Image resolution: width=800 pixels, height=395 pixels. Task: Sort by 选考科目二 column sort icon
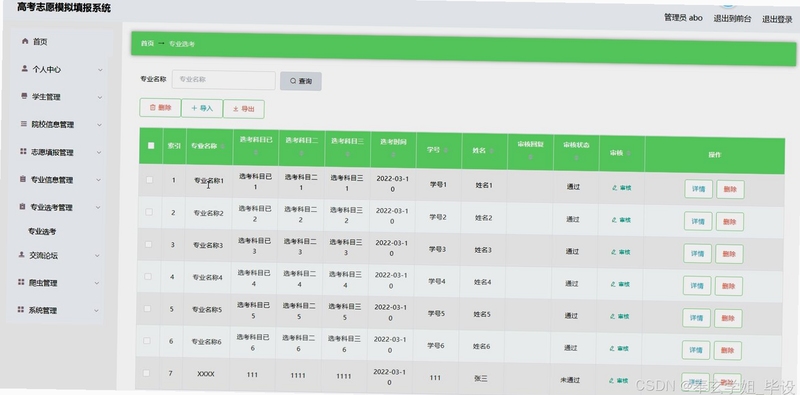[x=301, y=153]
